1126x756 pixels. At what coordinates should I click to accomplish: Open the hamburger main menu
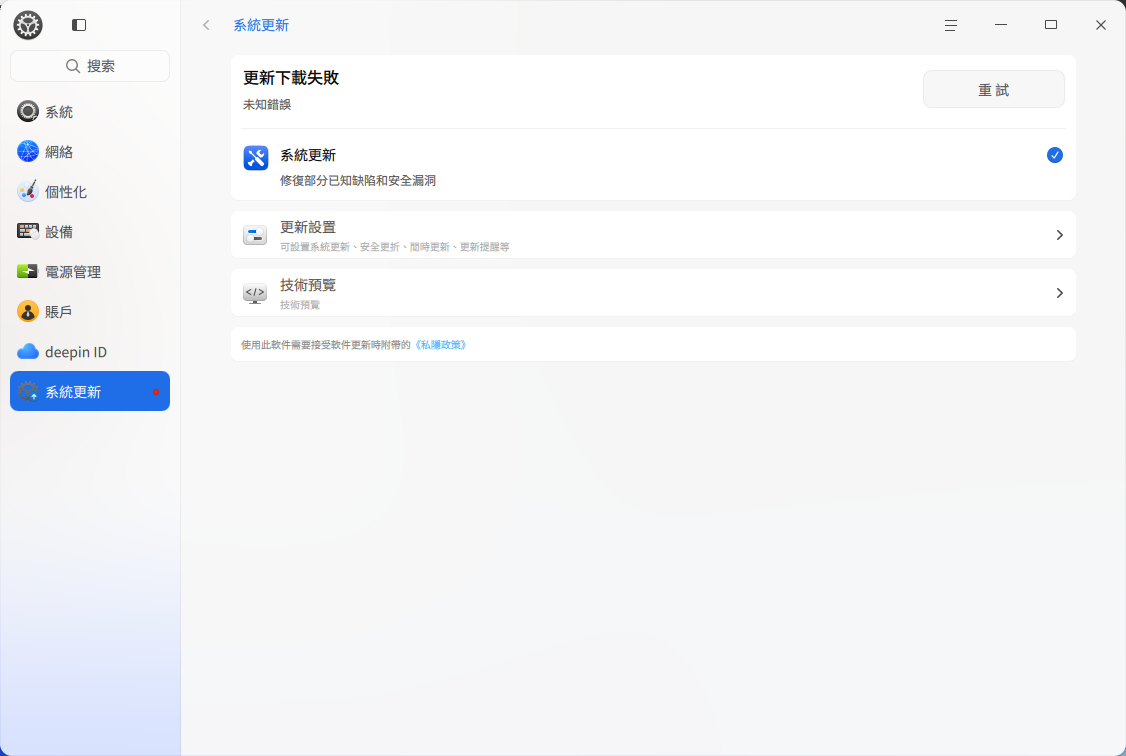pos(951,25)
